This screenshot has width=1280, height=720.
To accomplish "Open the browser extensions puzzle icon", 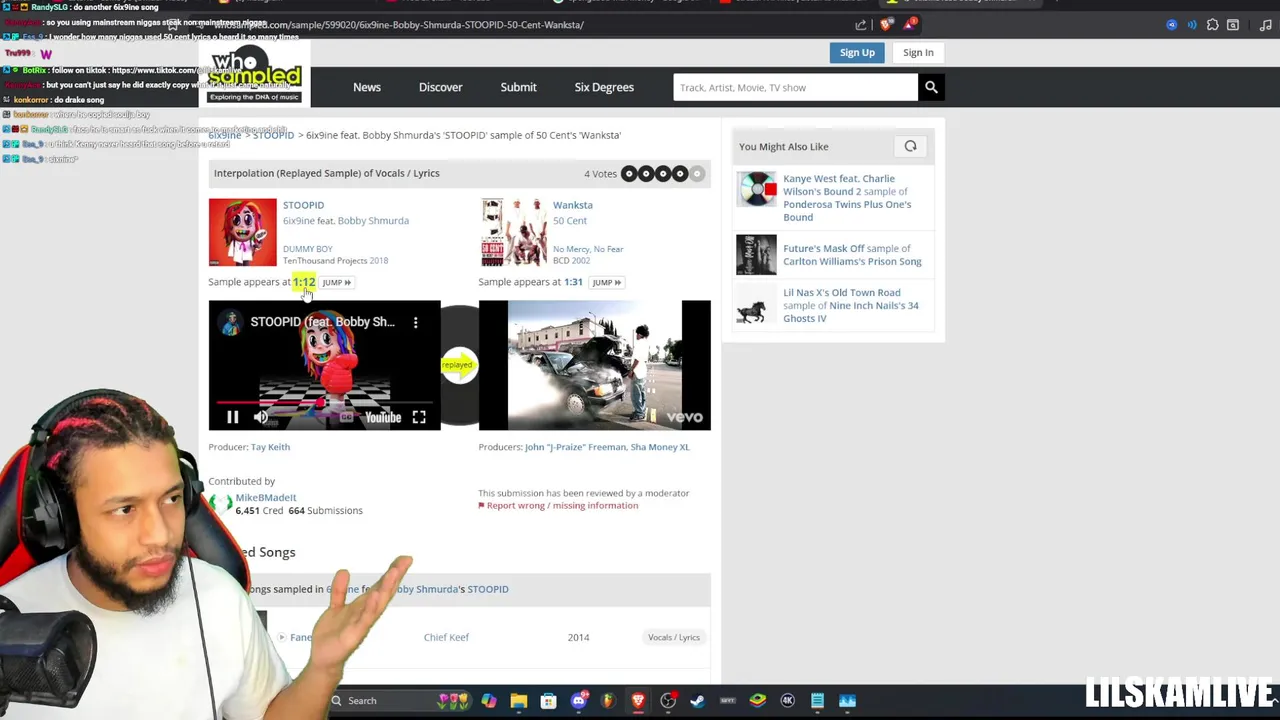I will 1212,25.
